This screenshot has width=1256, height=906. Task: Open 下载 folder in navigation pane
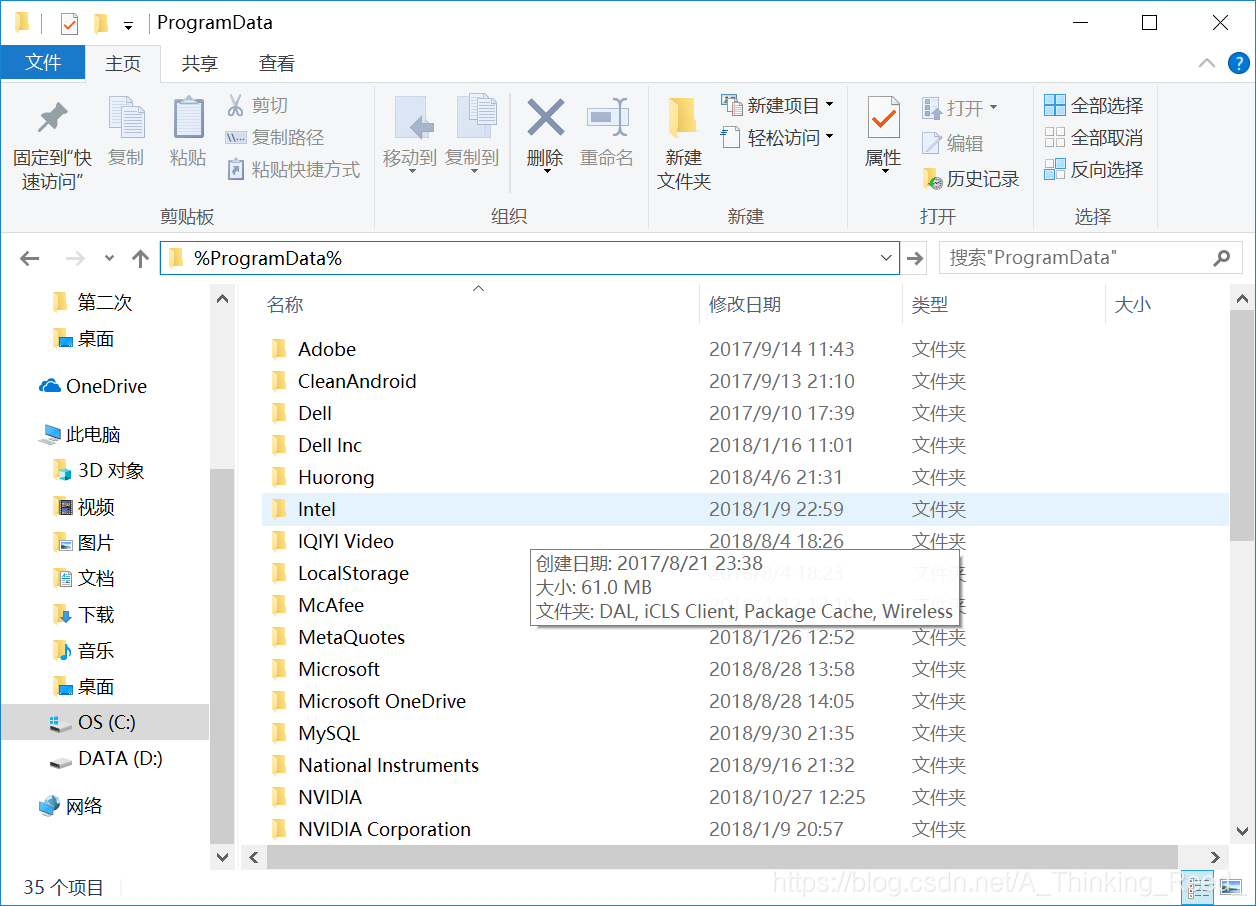[83, 614]
